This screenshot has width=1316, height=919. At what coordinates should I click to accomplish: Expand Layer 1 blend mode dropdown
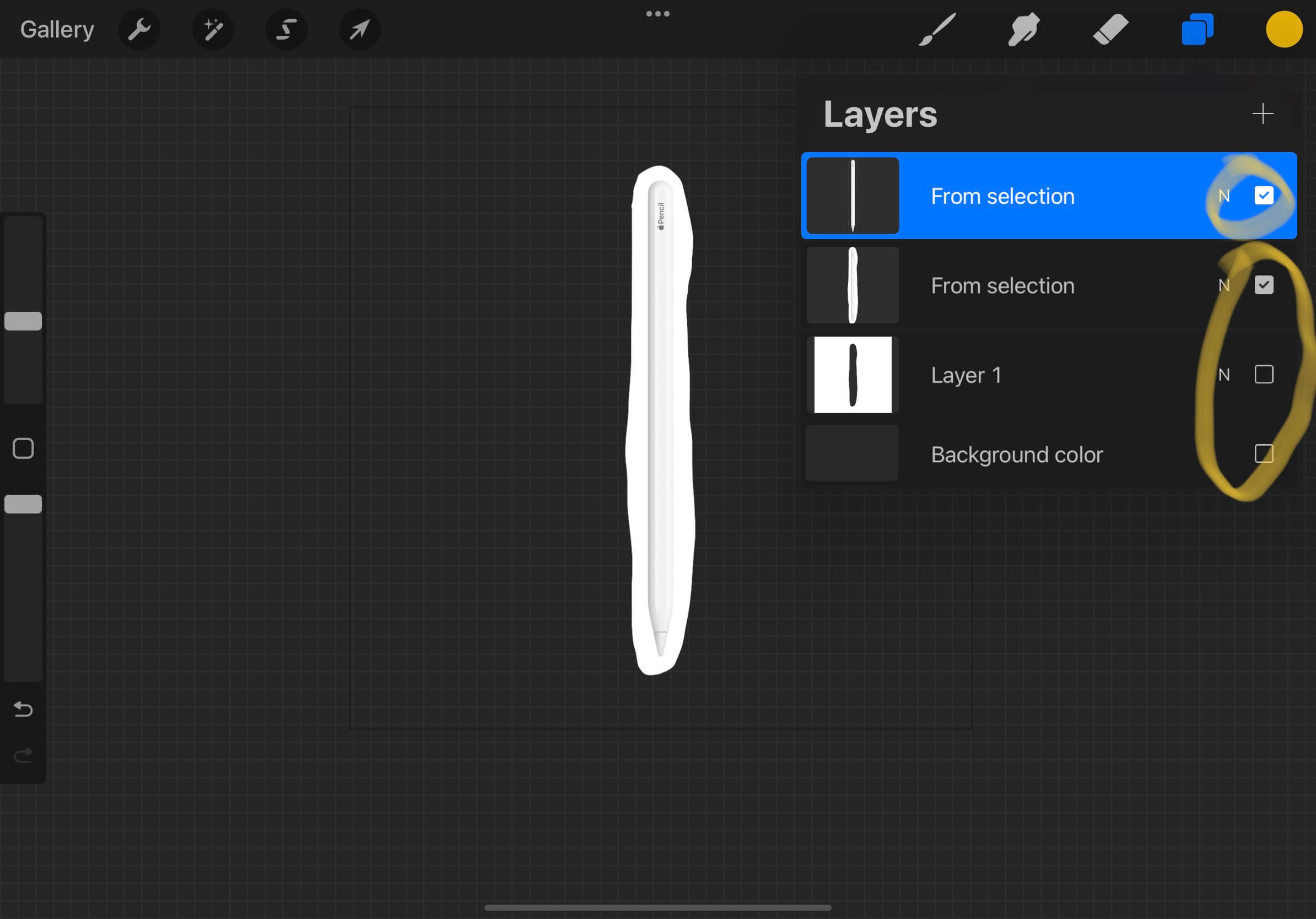1225,374
